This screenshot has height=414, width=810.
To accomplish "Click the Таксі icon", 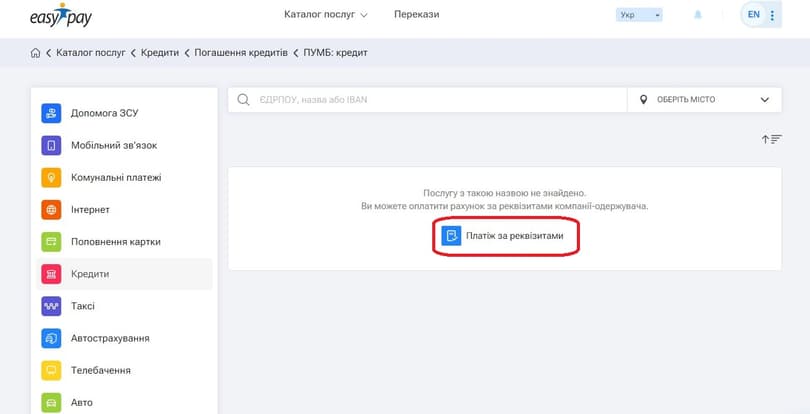I will click(x=51, y=306).
